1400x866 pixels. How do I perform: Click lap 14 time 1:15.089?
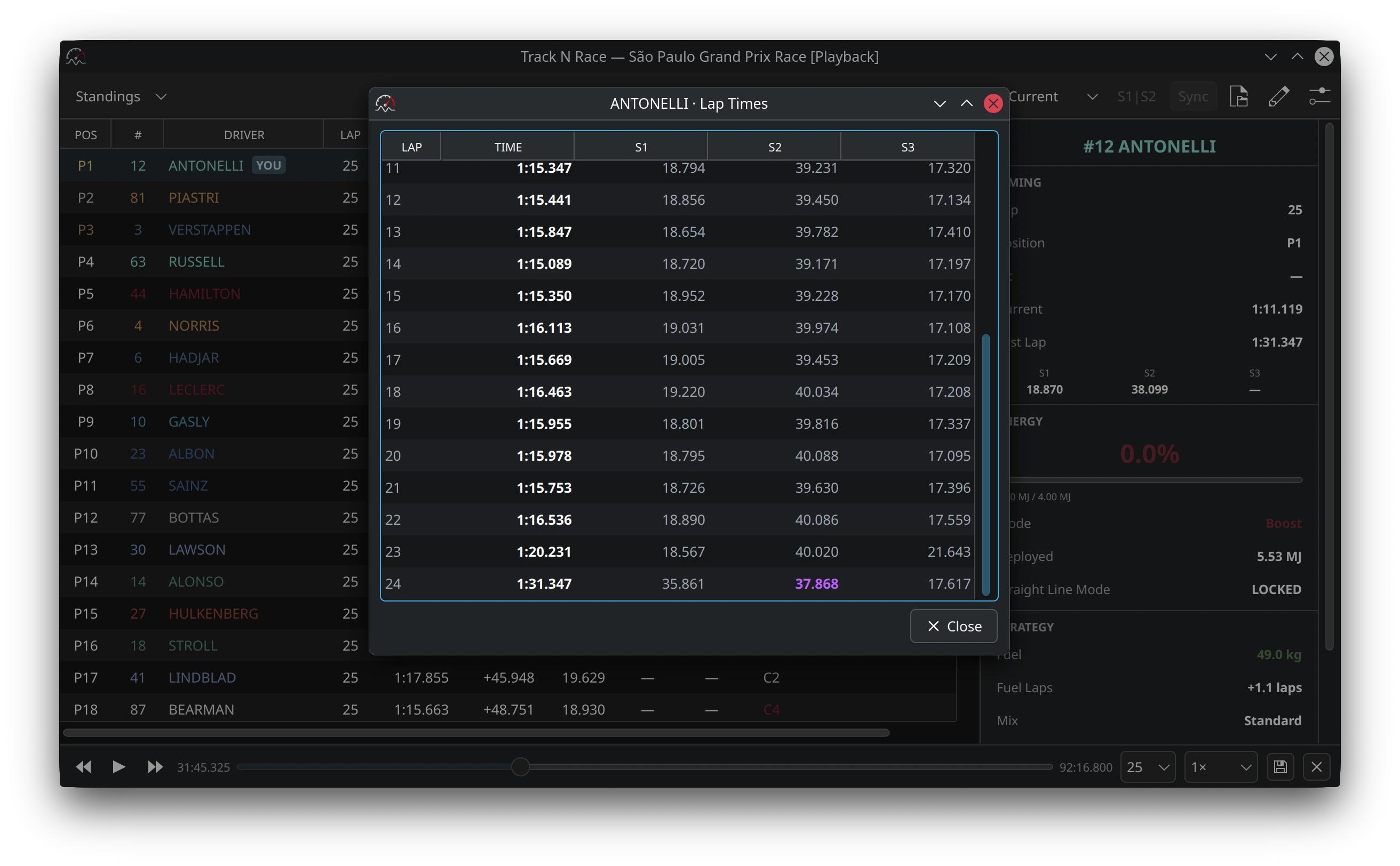tap(544, 264)
